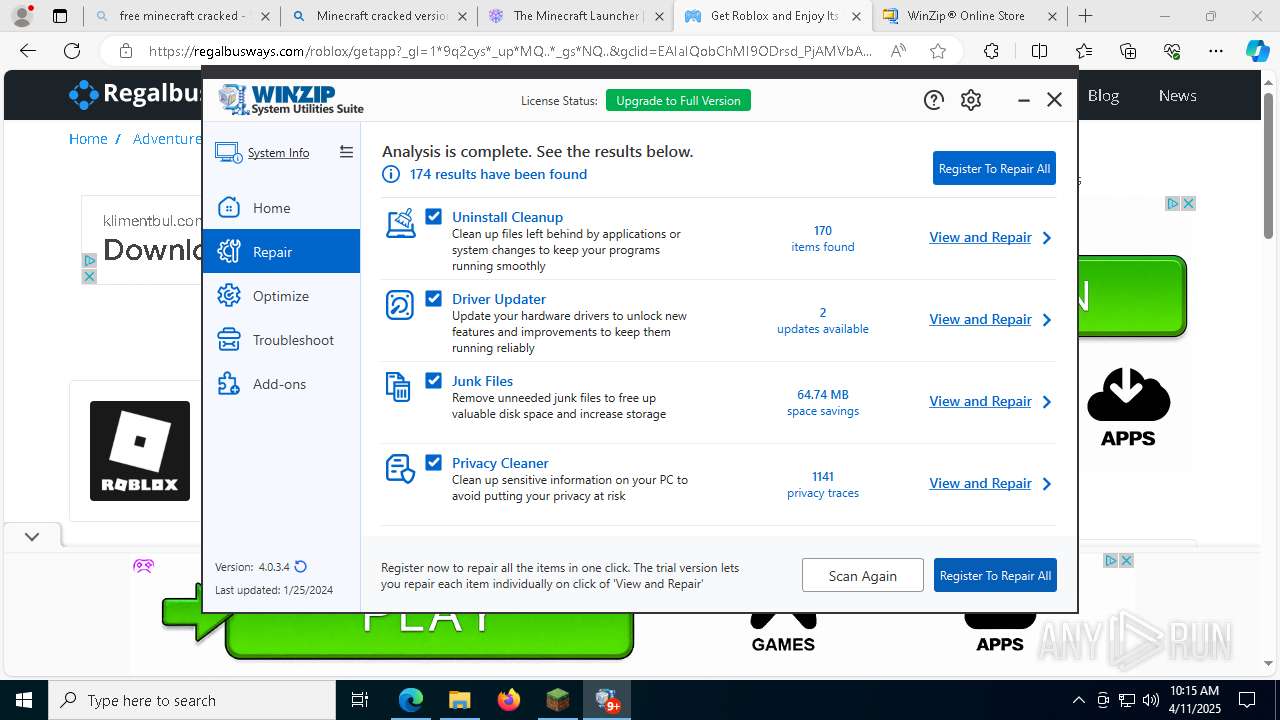
Task: Open Microsoft Edge from the taskbar
Action: [411, 700]
